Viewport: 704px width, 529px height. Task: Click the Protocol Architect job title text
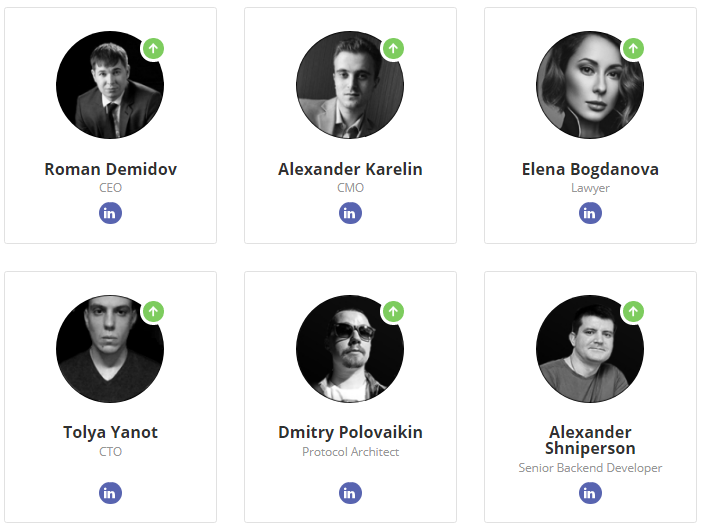pyautogui.click(x=350, y=452)
